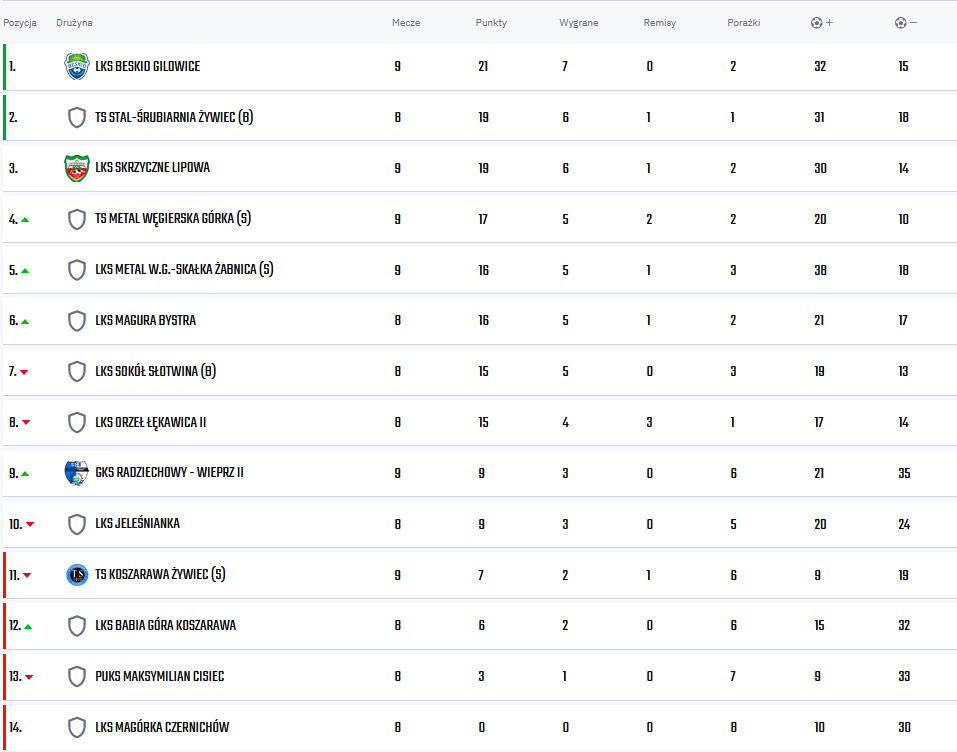Click the red down arrow at position 7
The width and height of the screenshot is (957, 752).
24,372
